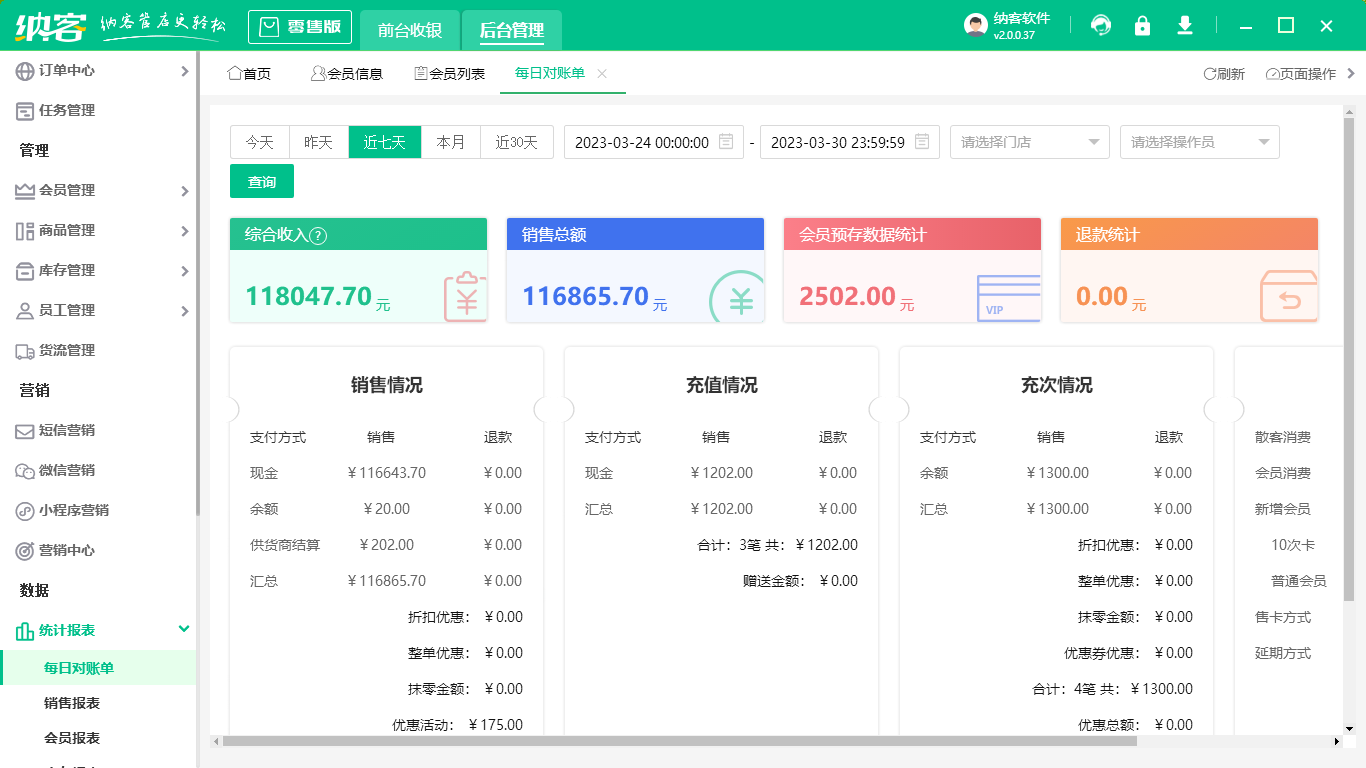
Task: Select the 近30天 range option
Action: click(516, 142)
